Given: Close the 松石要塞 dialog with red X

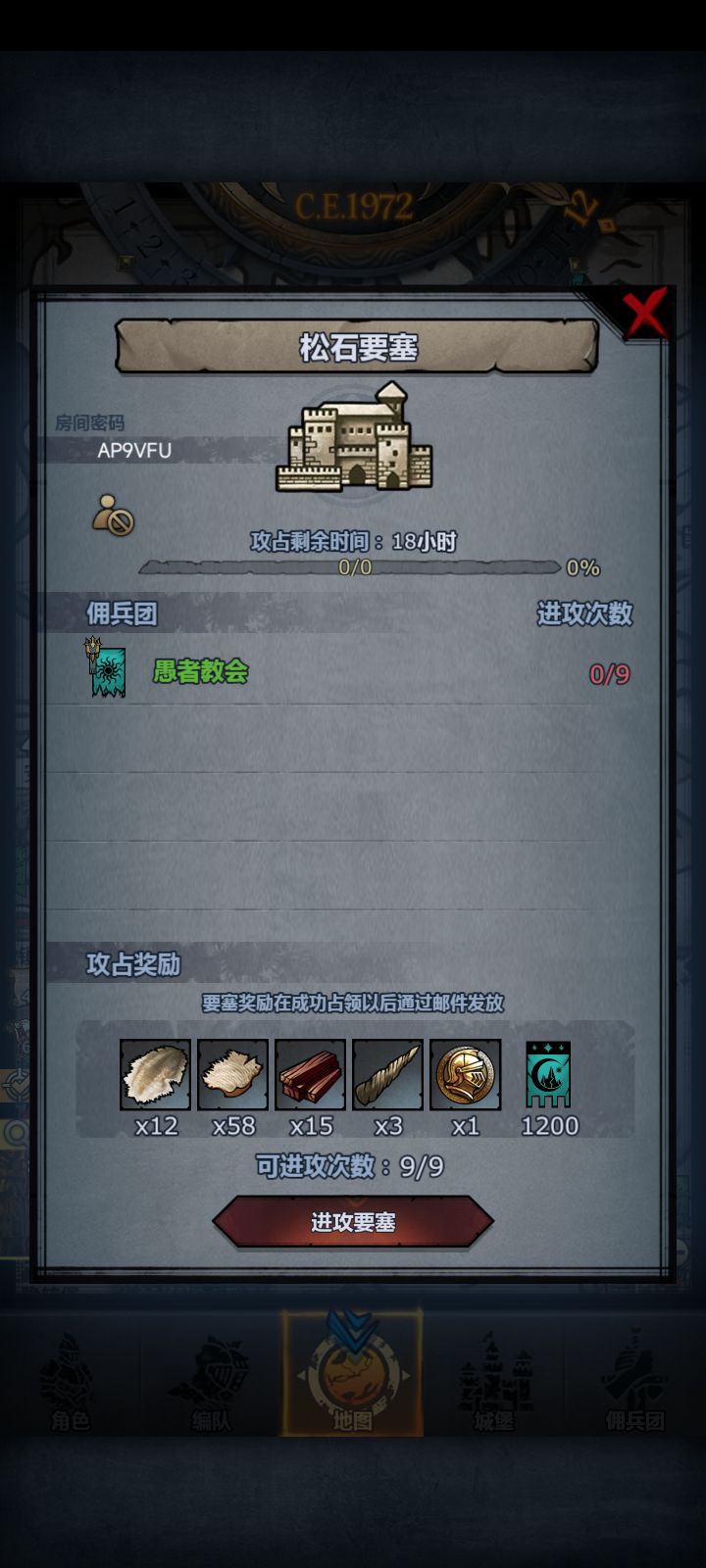Looking at the screenshot, I should 645,314.
